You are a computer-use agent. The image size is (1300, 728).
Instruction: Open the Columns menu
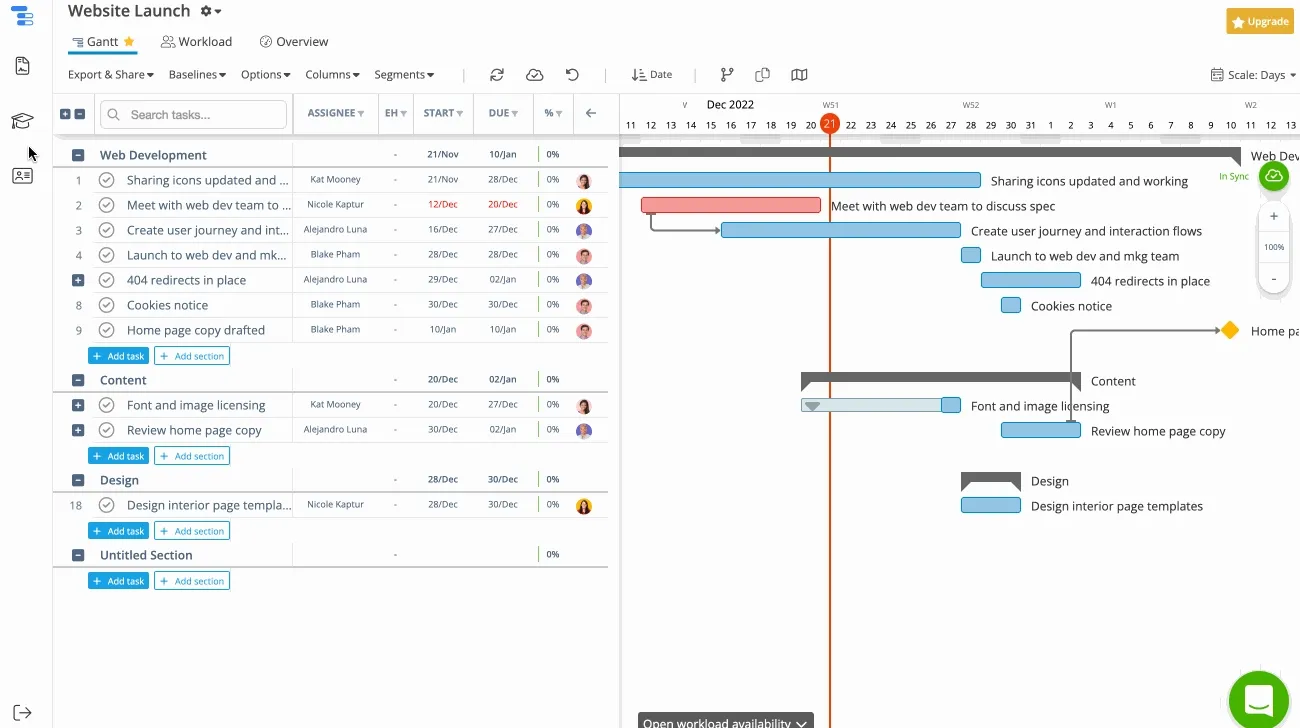[x=333, y=75]
